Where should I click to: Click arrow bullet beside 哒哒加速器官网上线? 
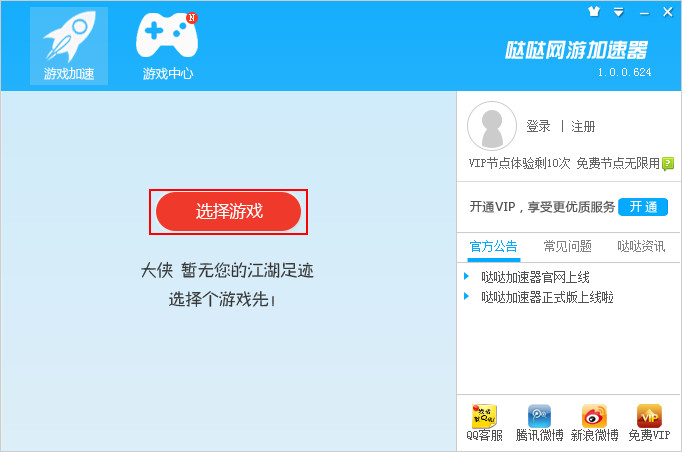[466, 276]
